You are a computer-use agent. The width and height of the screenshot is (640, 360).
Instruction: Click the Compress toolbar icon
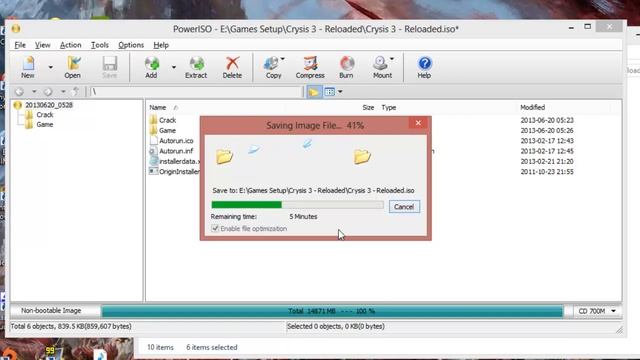pyautogui.click(x=310, y=67)
